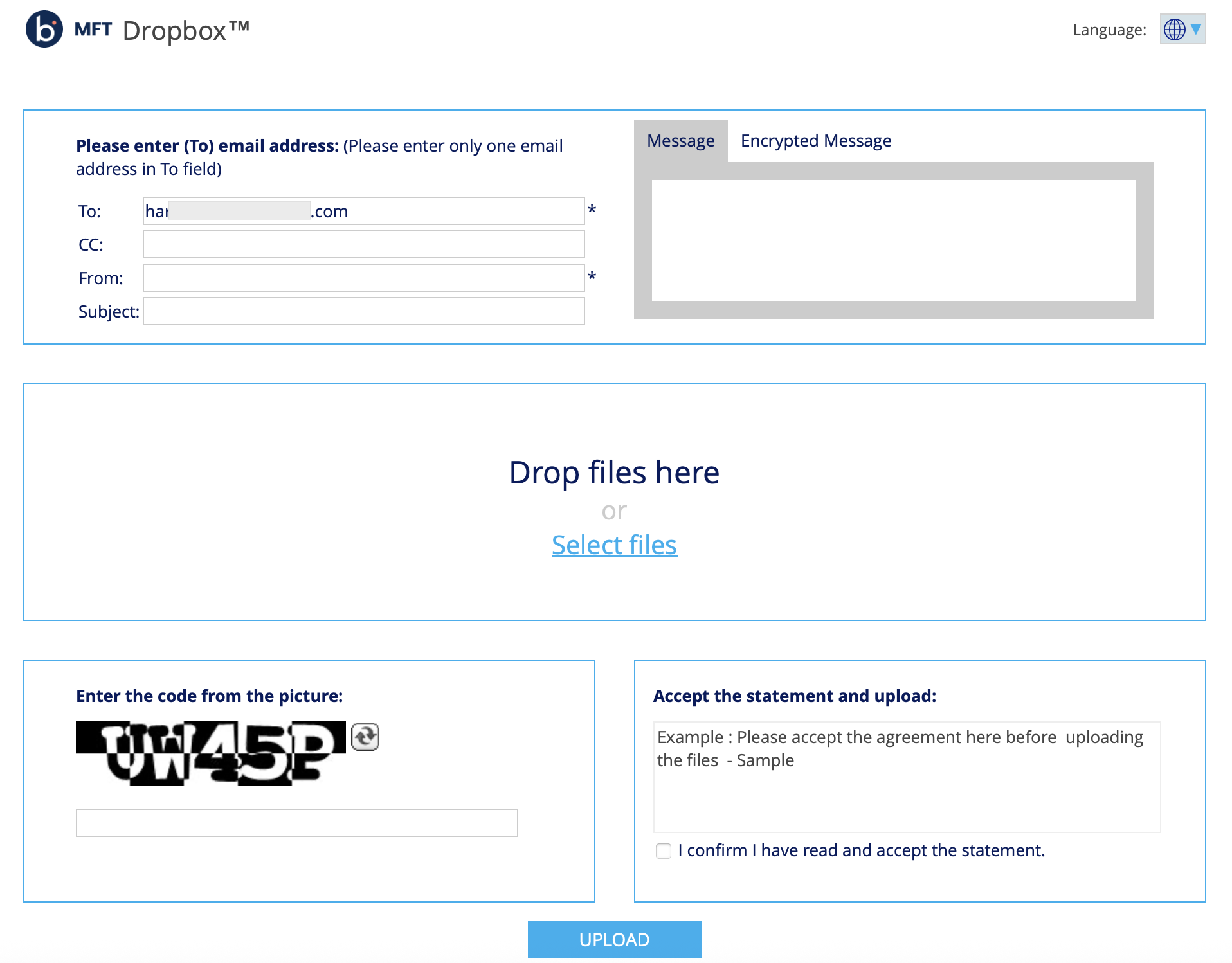Viewport: 1232px width, 963px height.
Task: Click the CC field
Action: click(363, 244)
